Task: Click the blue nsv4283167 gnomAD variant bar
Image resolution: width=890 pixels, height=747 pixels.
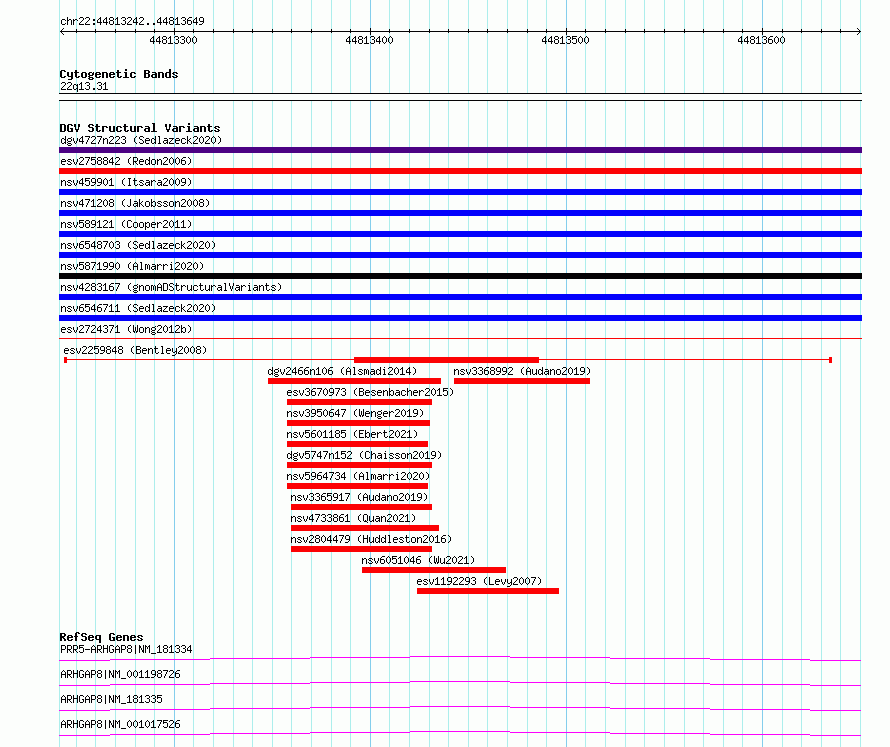Action: (460, 297)
